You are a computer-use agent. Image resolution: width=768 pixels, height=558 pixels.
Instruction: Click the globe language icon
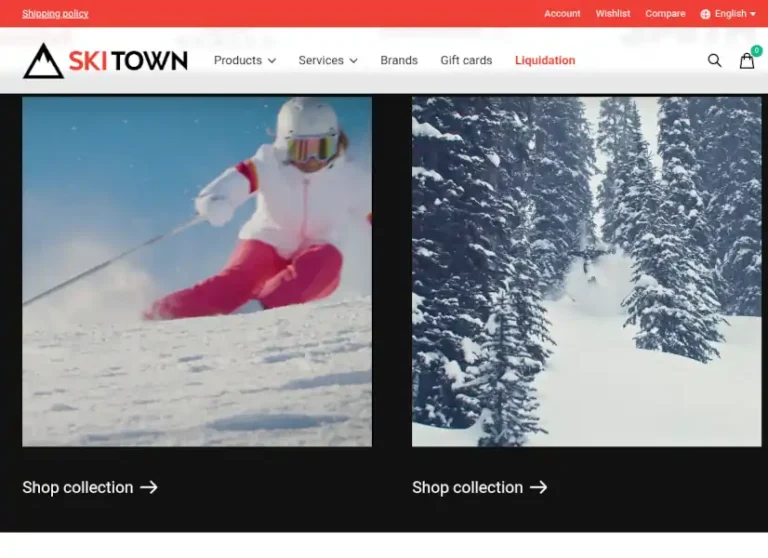point(705,14)
